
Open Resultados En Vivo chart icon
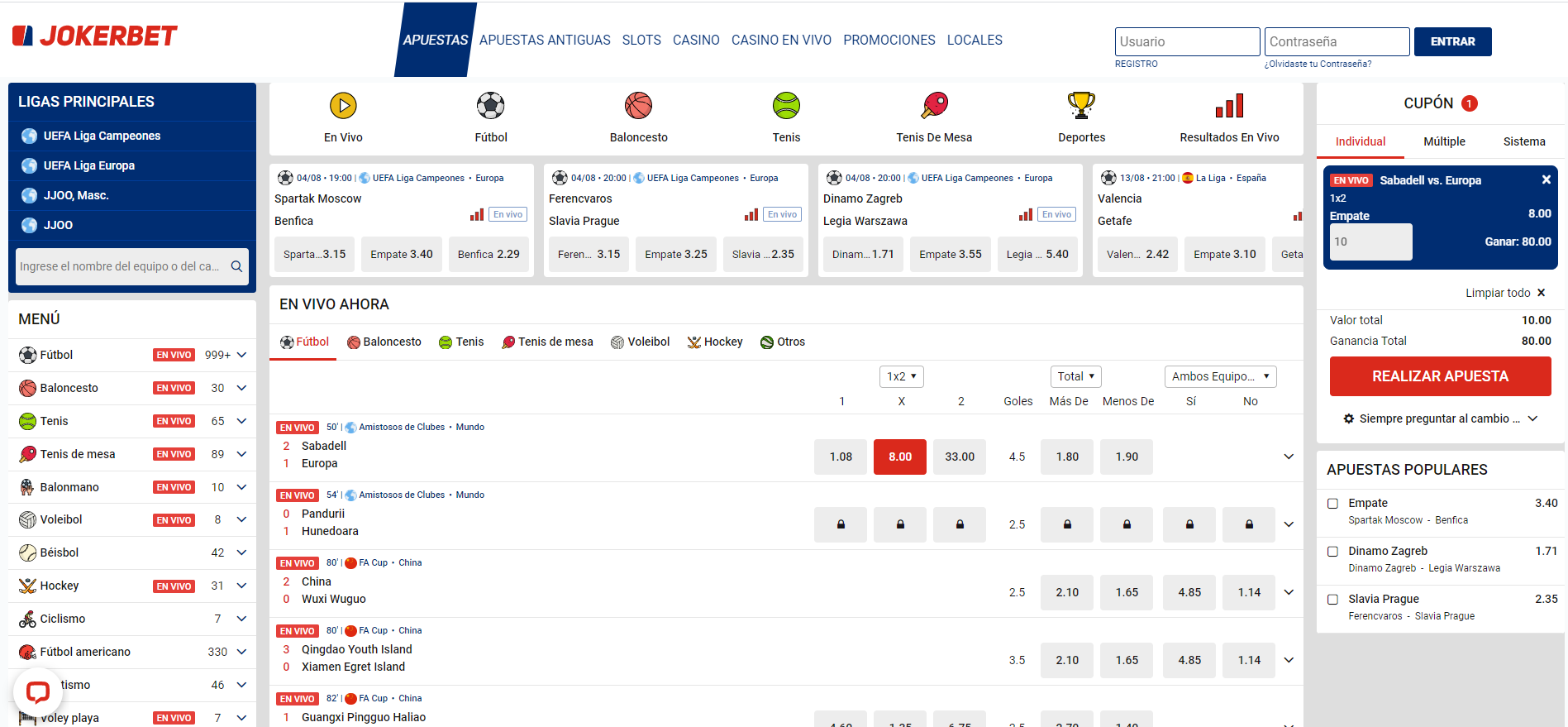pyautogui.click(x=1229, y=106)
